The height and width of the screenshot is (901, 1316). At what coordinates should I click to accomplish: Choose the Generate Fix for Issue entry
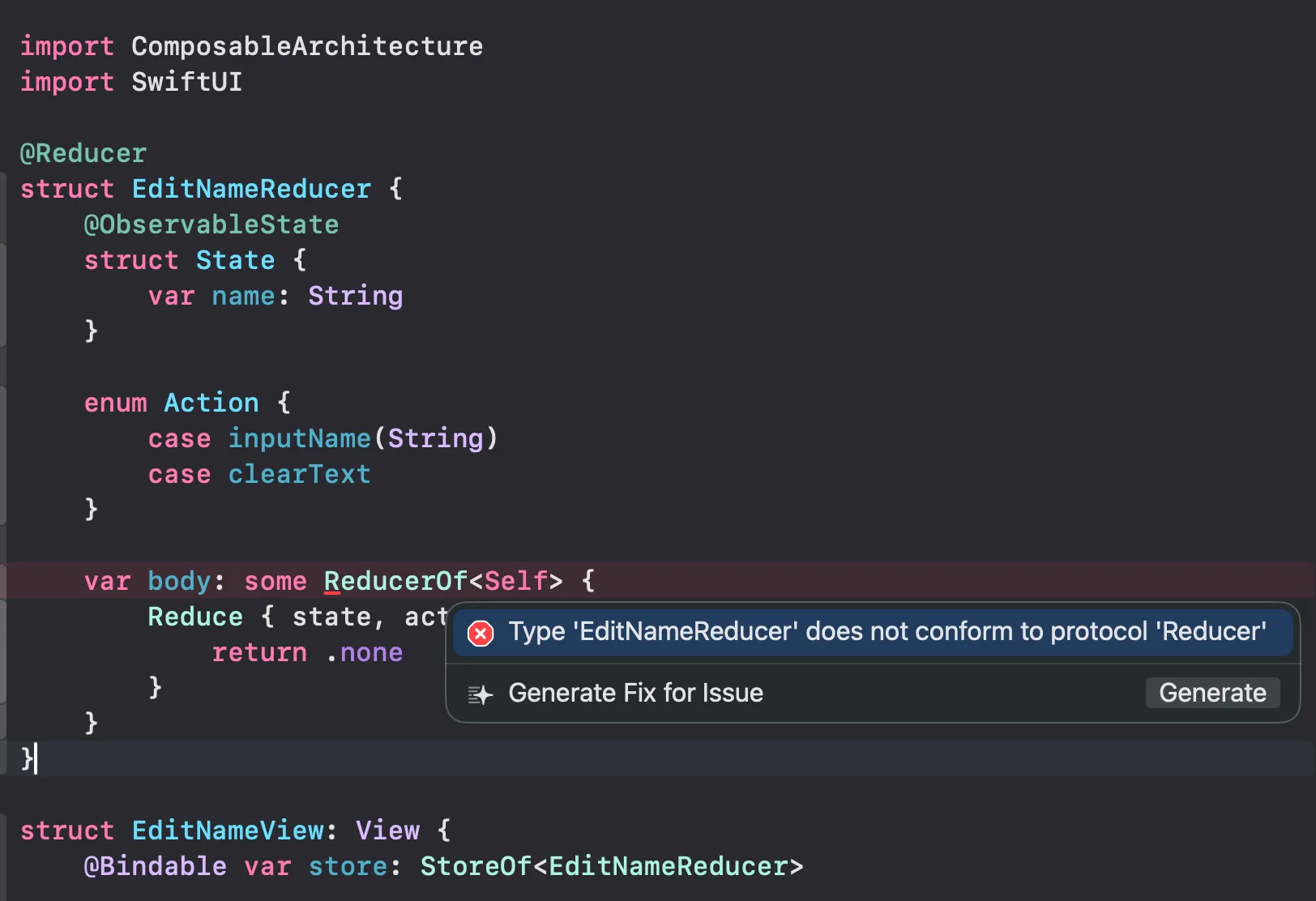click(x=635, y=694)
